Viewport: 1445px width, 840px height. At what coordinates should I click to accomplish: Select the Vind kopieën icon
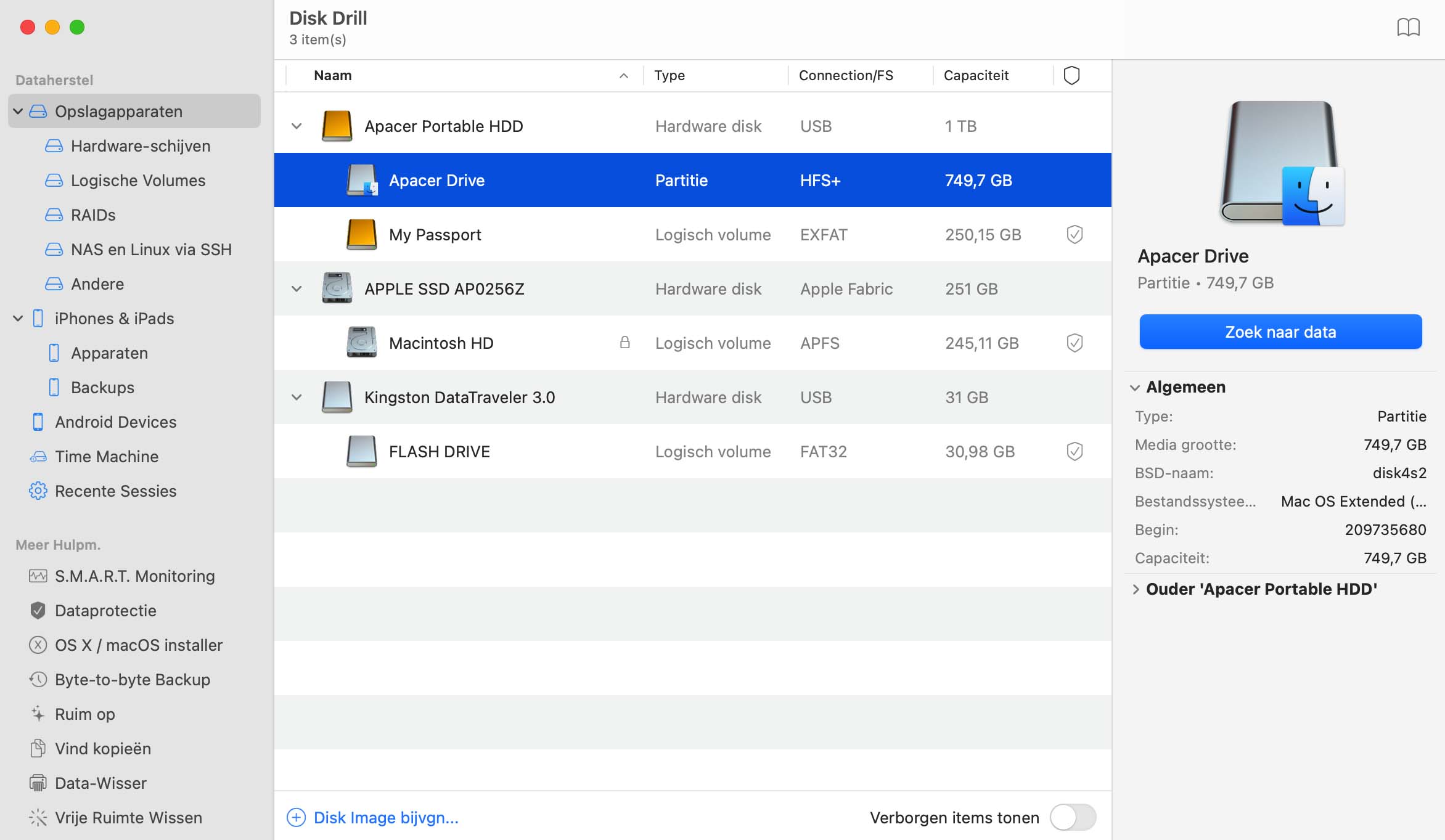click(x=37, y=749)
